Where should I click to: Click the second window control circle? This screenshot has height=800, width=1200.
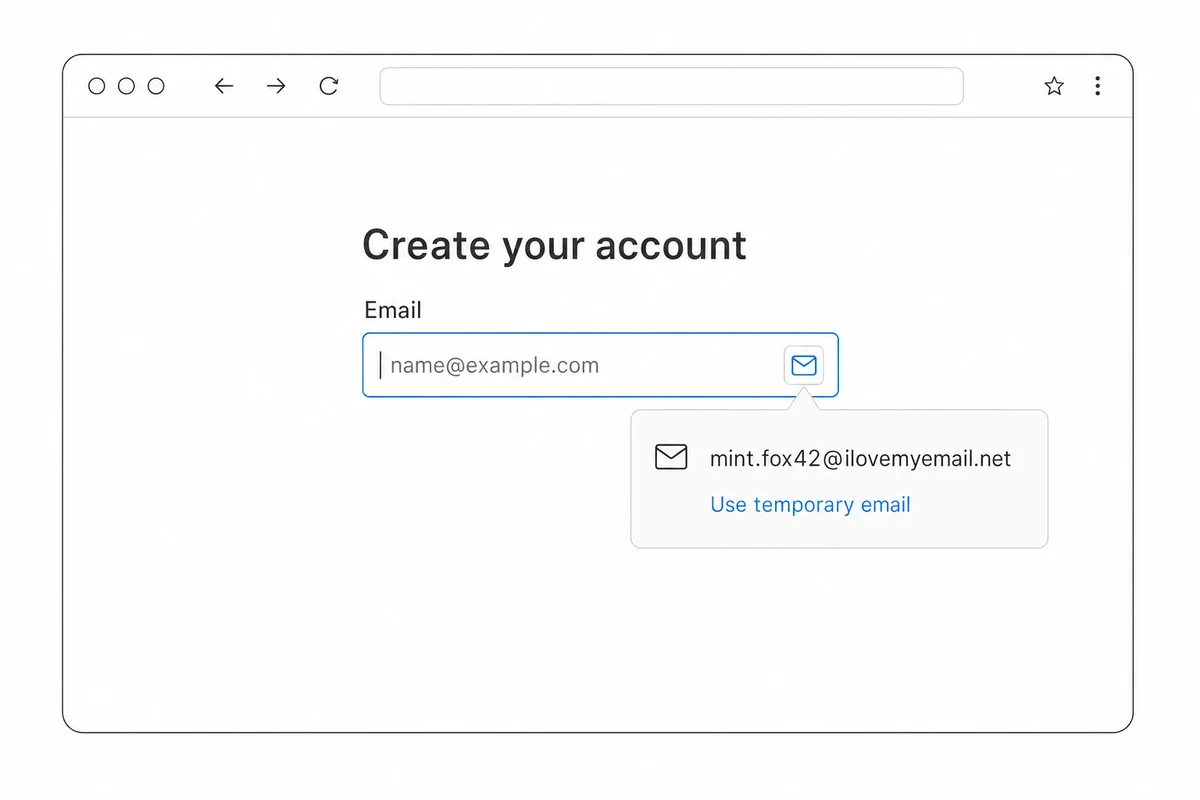coord(126,86)
